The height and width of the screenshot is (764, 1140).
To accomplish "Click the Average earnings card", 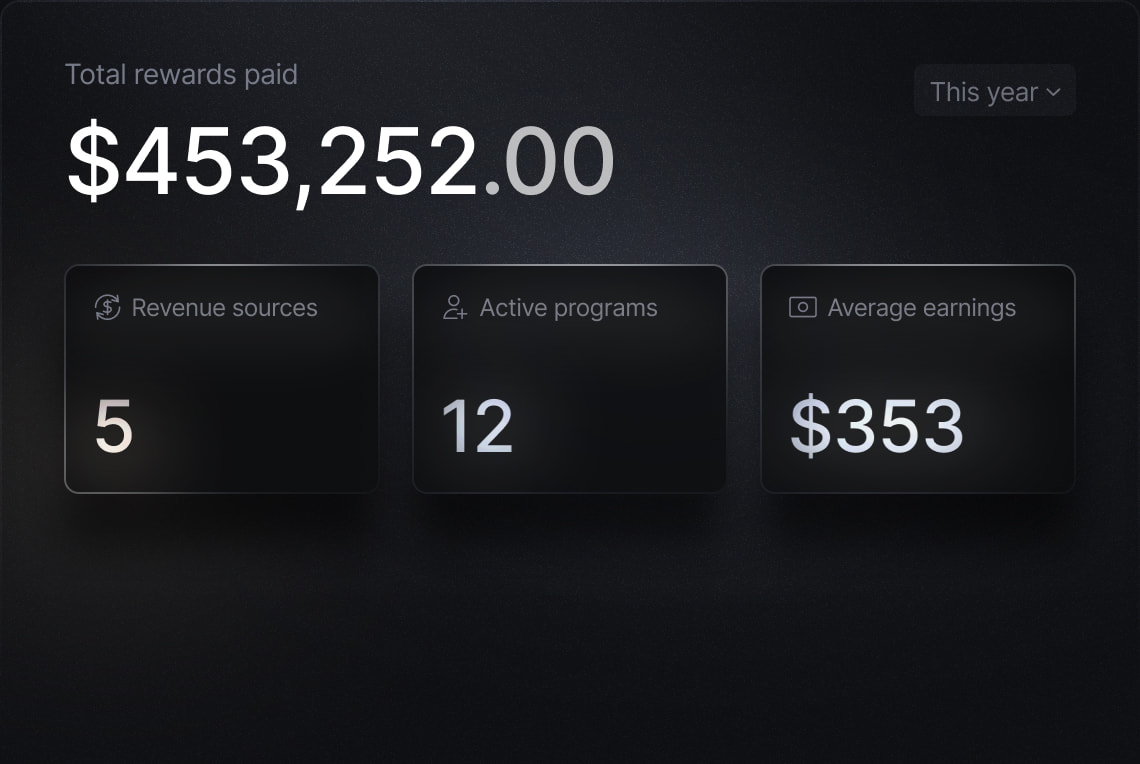I will pos(917,380).
